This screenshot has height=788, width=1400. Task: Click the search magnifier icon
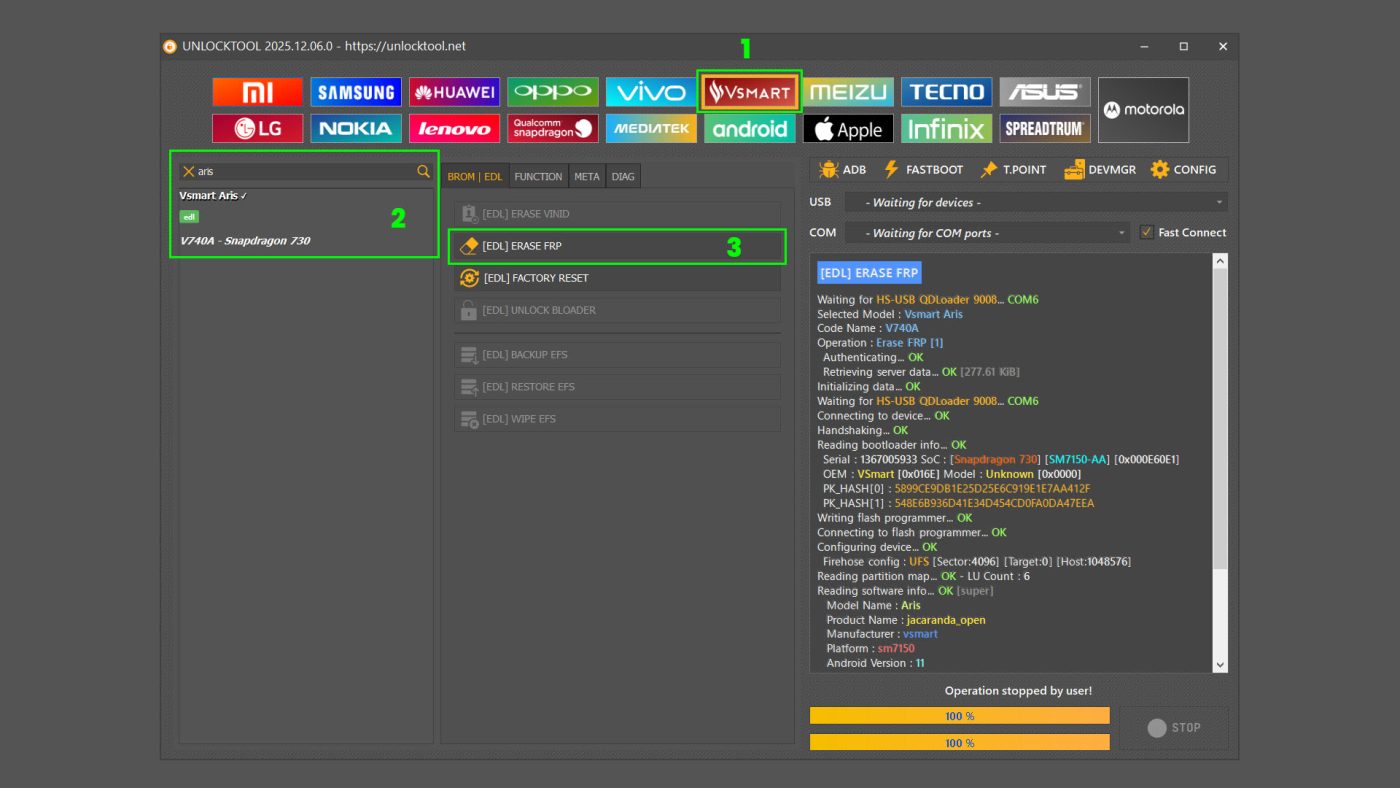[423, 172]
